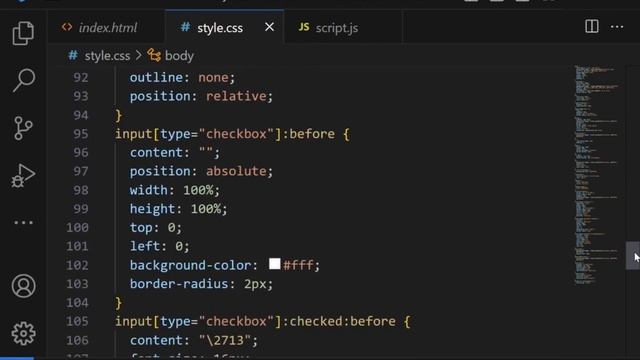Click style.css in the breadcrumb
640x360 pixels.
pyautogui.click(x=107, y=56)
